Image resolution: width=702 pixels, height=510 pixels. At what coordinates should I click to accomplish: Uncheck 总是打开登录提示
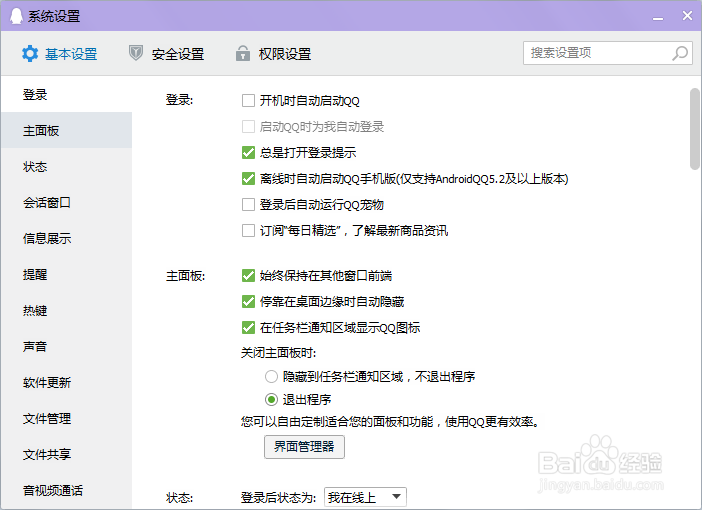248,153
